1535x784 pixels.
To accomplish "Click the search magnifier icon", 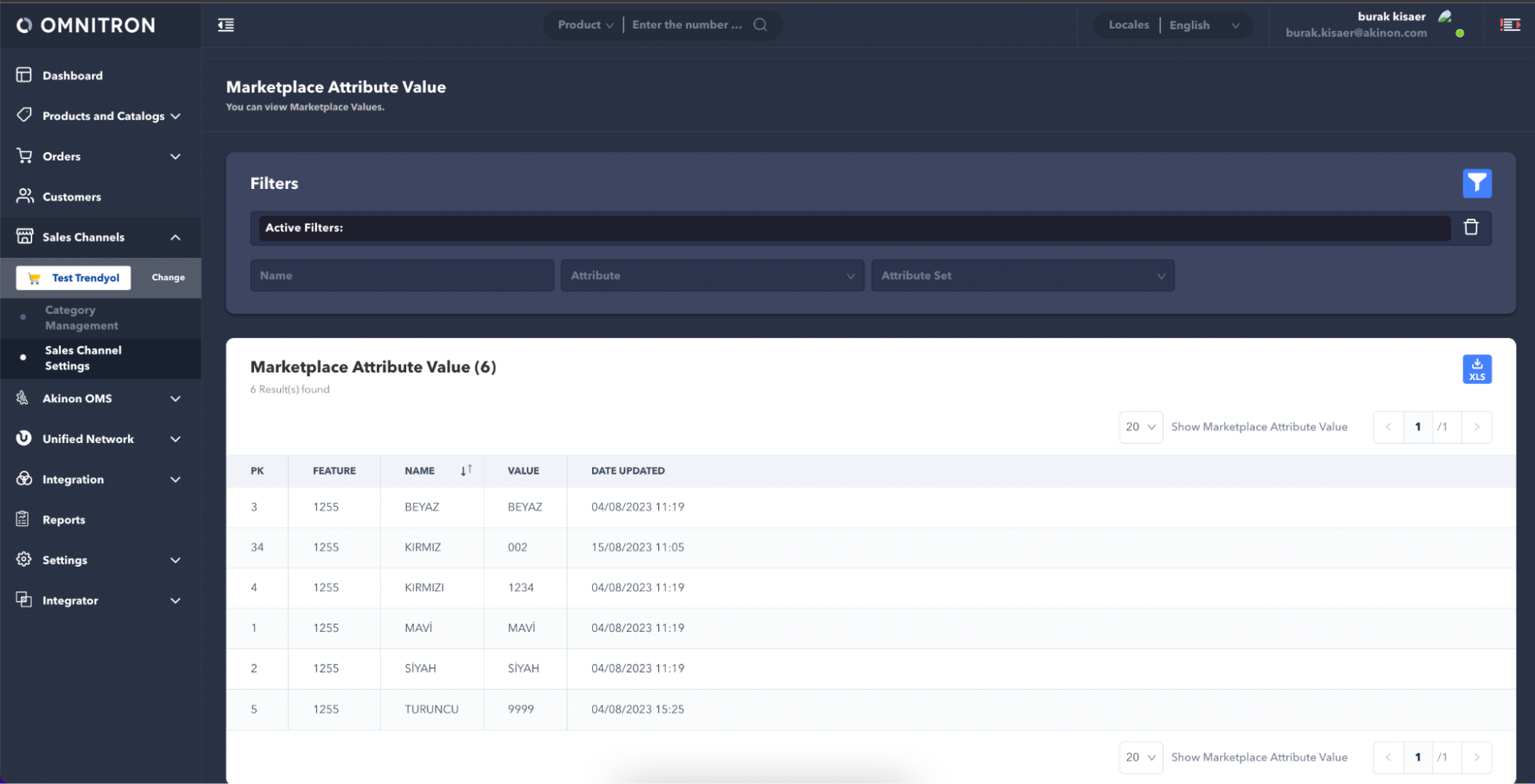I will click(x=759, y=25).
